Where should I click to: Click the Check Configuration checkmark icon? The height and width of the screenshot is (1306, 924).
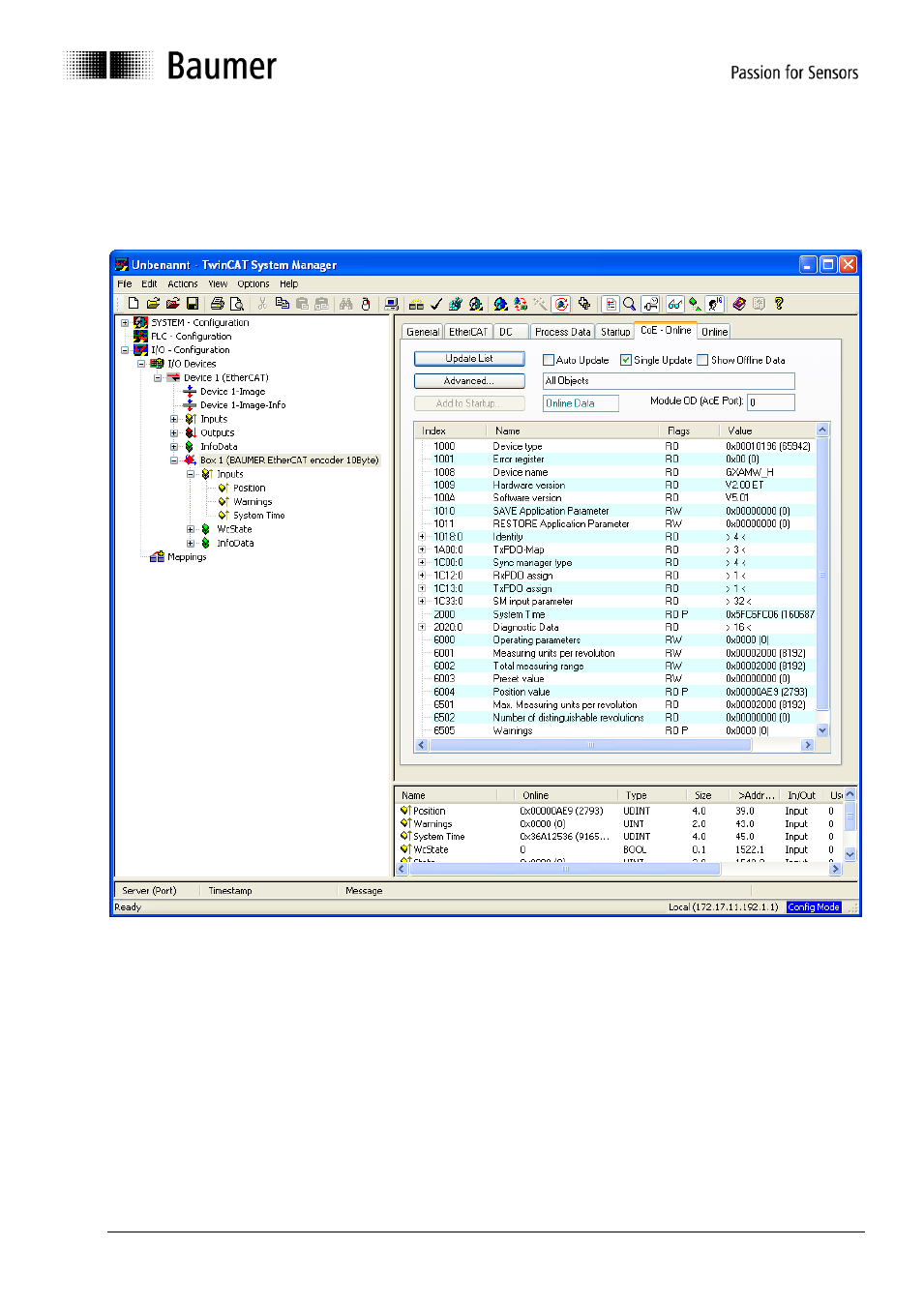click(436, 304)
